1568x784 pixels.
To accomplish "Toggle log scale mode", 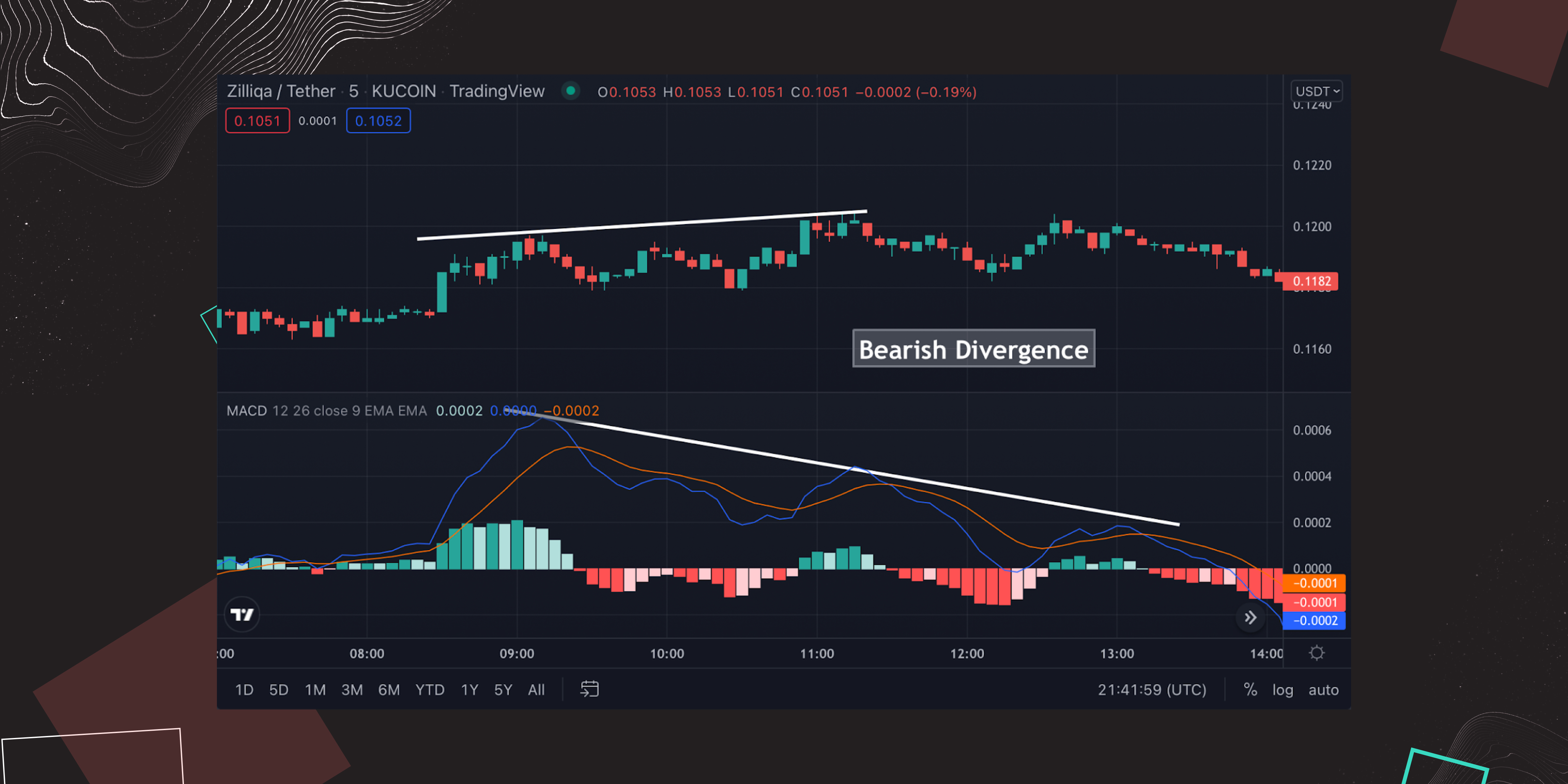I will pos(1282,690).
